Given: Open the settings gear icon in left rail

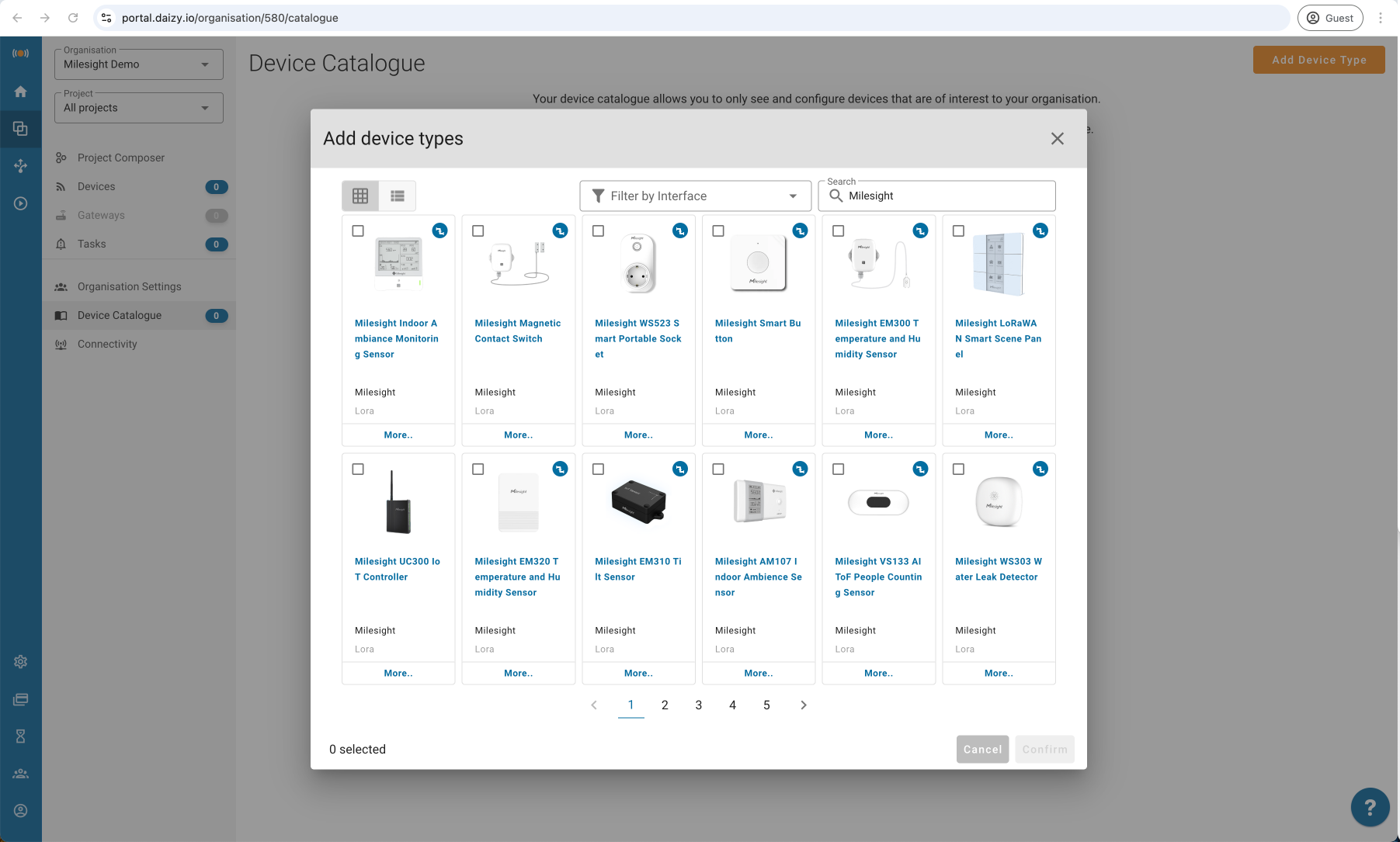Looking at the screenshot, I should (21, 662).
